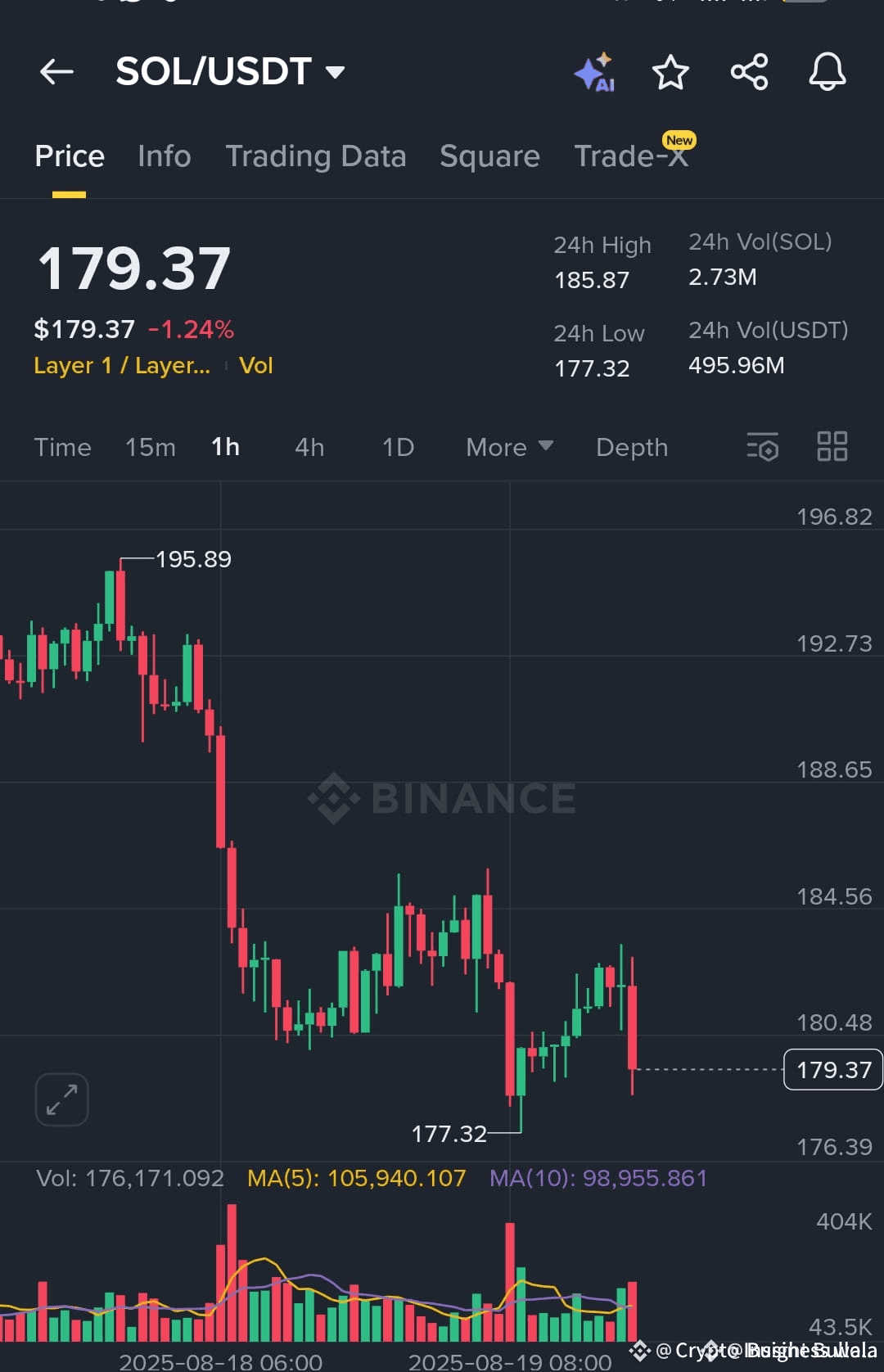Open the Trading Data tab
This screenshot has width=884, height=1372.
click(x=316, y=156)
